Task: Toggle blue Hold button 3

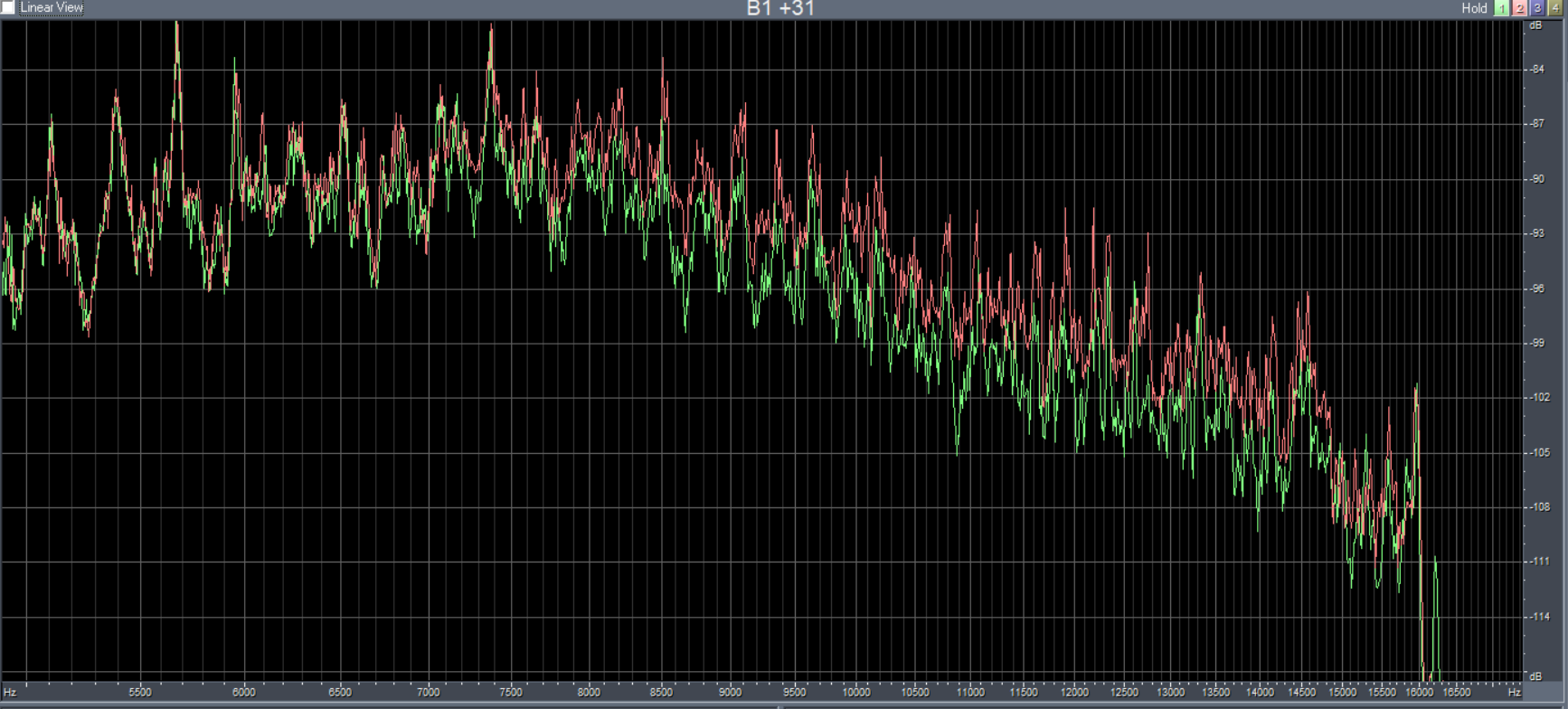Action: [x=1537, y=8]
